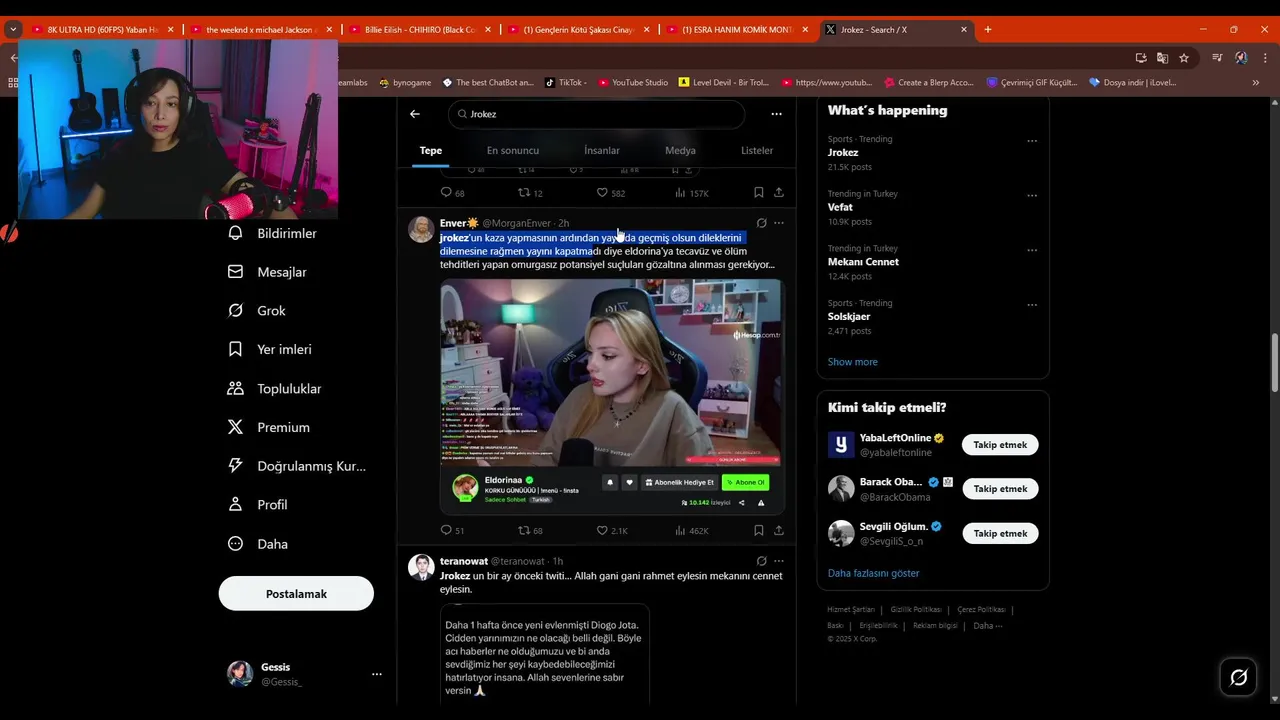The image size is (1280, 720).
Task: Open Doğrulanmış Kur... lightning item
Action: 297,466
